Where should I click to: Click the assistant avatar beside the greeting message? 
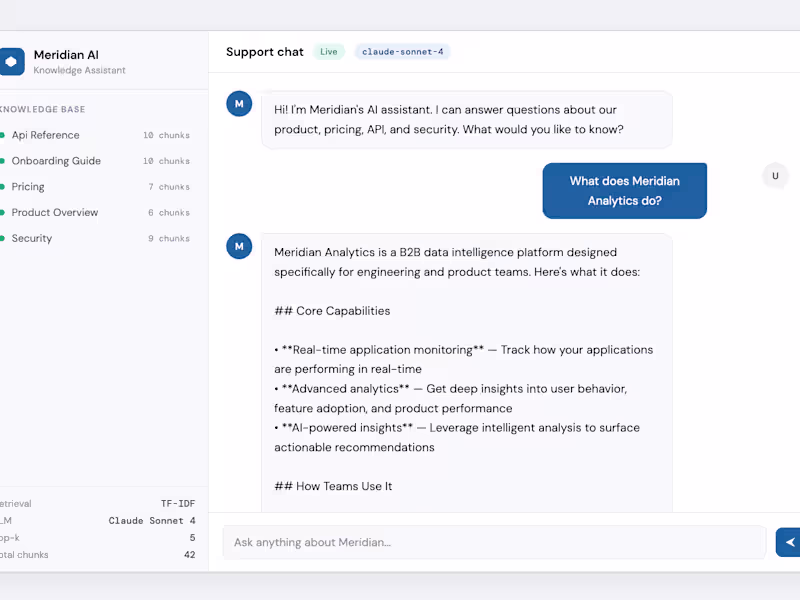tap(239, 103)
